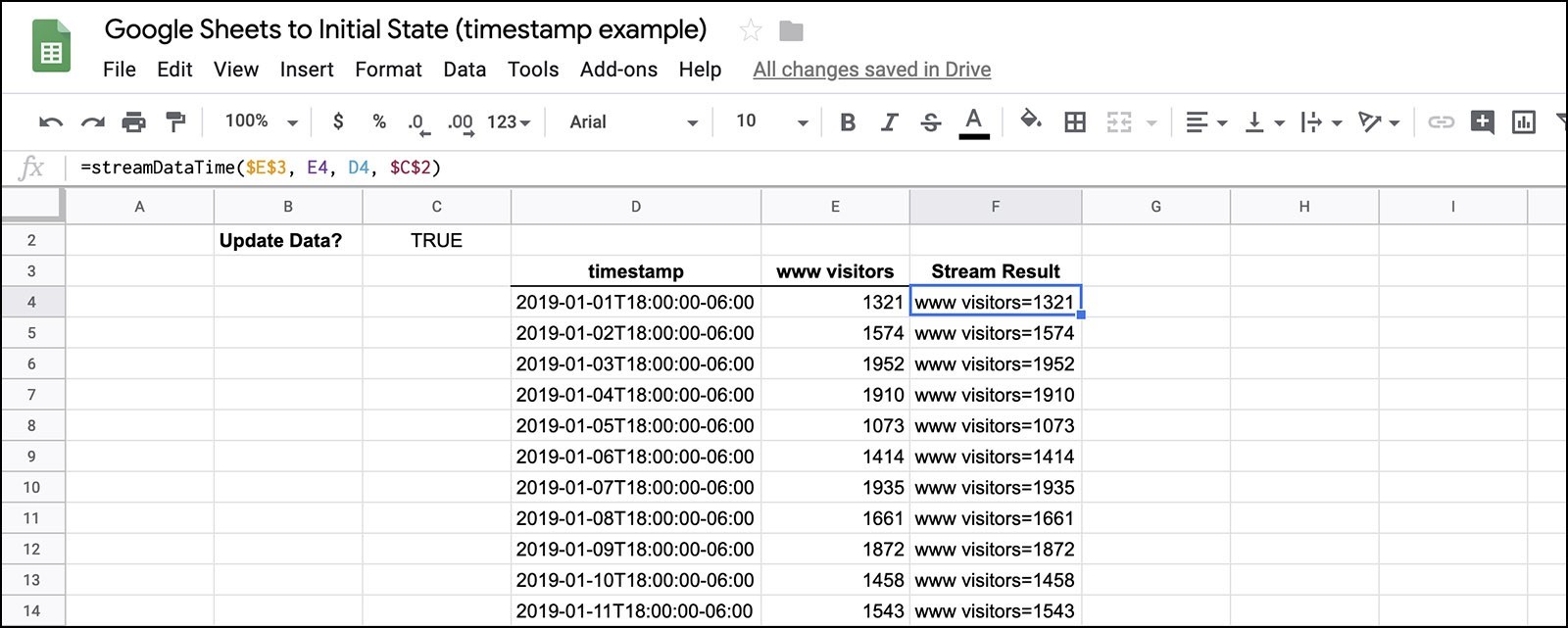Screen dimensions: 1568x628
Task: Open the borders tool
Action: coord(1075,122)
